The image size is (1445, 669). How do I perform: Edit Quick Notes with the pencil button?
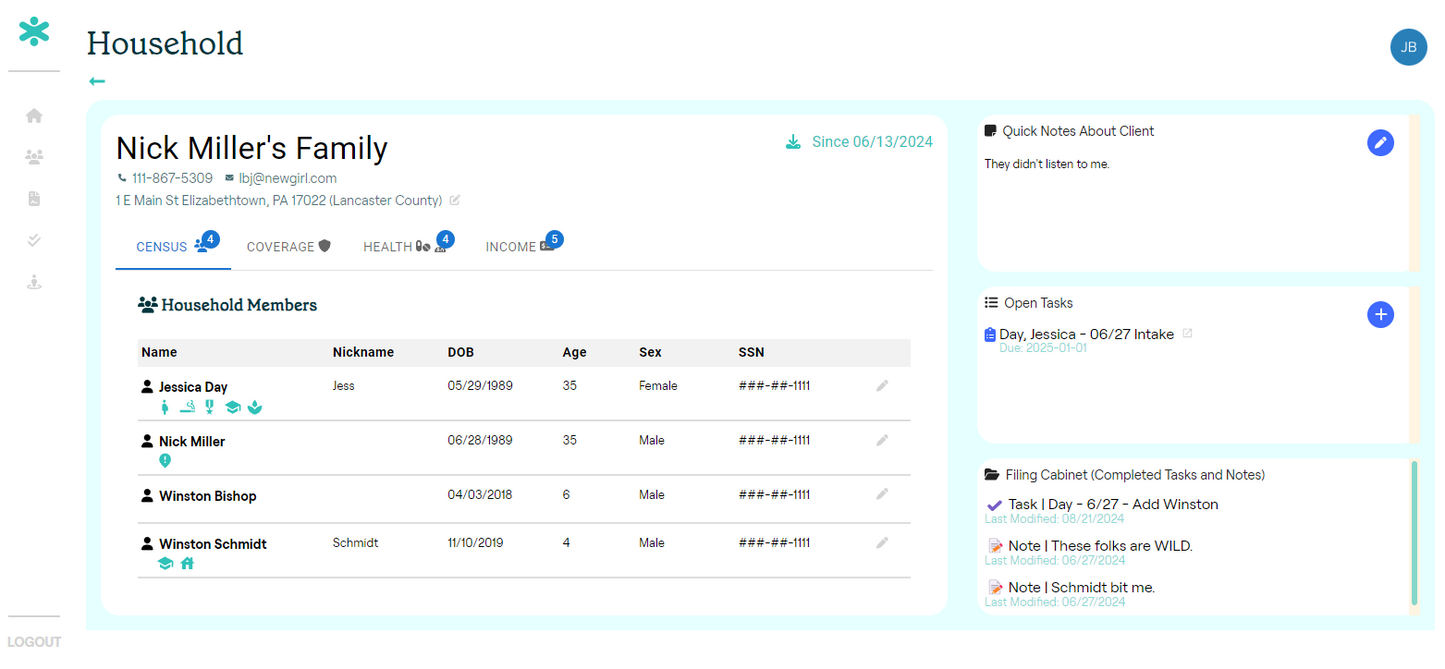pos(1380,143)
